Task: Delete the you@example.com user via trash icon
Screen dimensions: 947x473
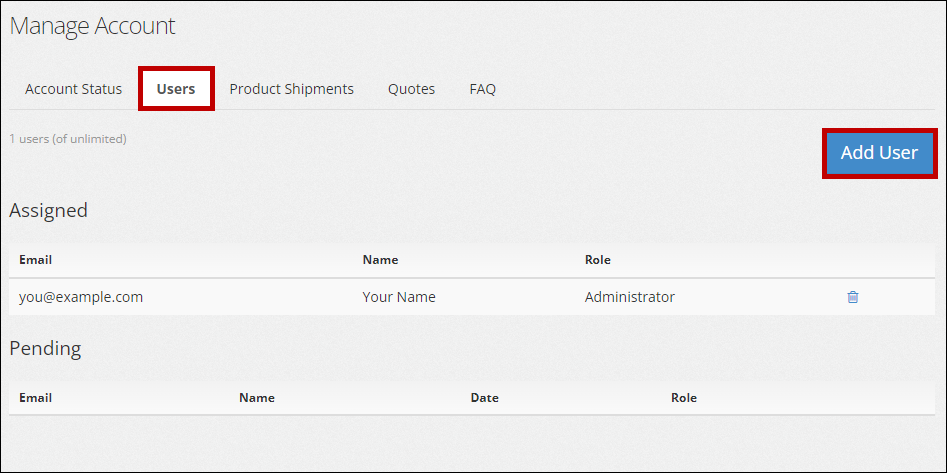Action: 852,297
